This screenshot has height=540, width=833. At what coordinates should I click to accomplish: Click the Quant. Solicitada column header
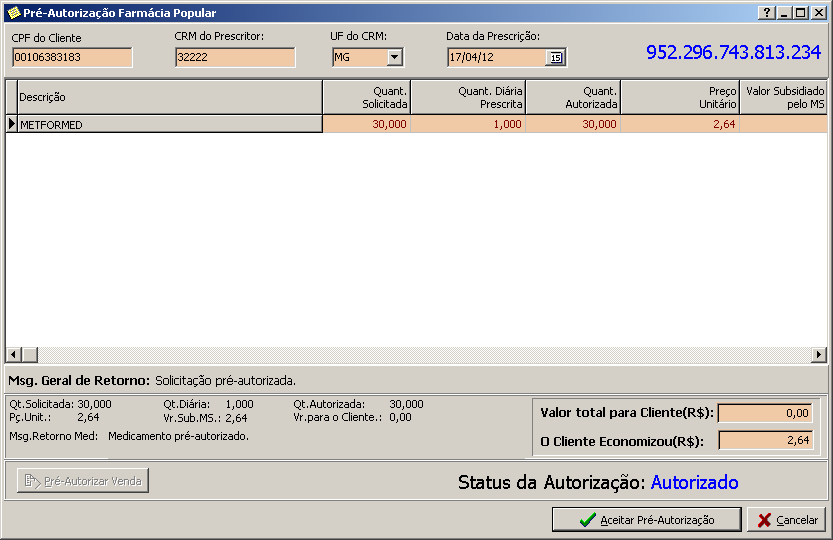[367, 97]
